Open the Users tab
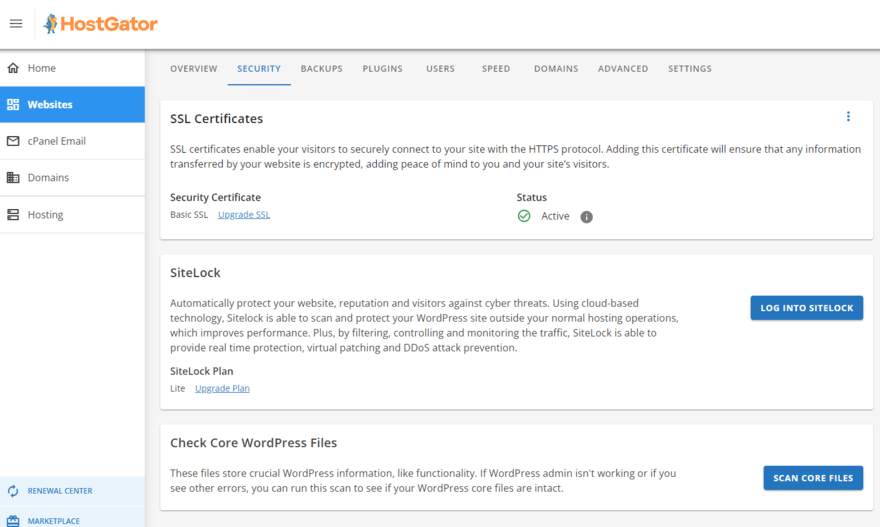This screenshot has height=527, width=880. point(441,68)
